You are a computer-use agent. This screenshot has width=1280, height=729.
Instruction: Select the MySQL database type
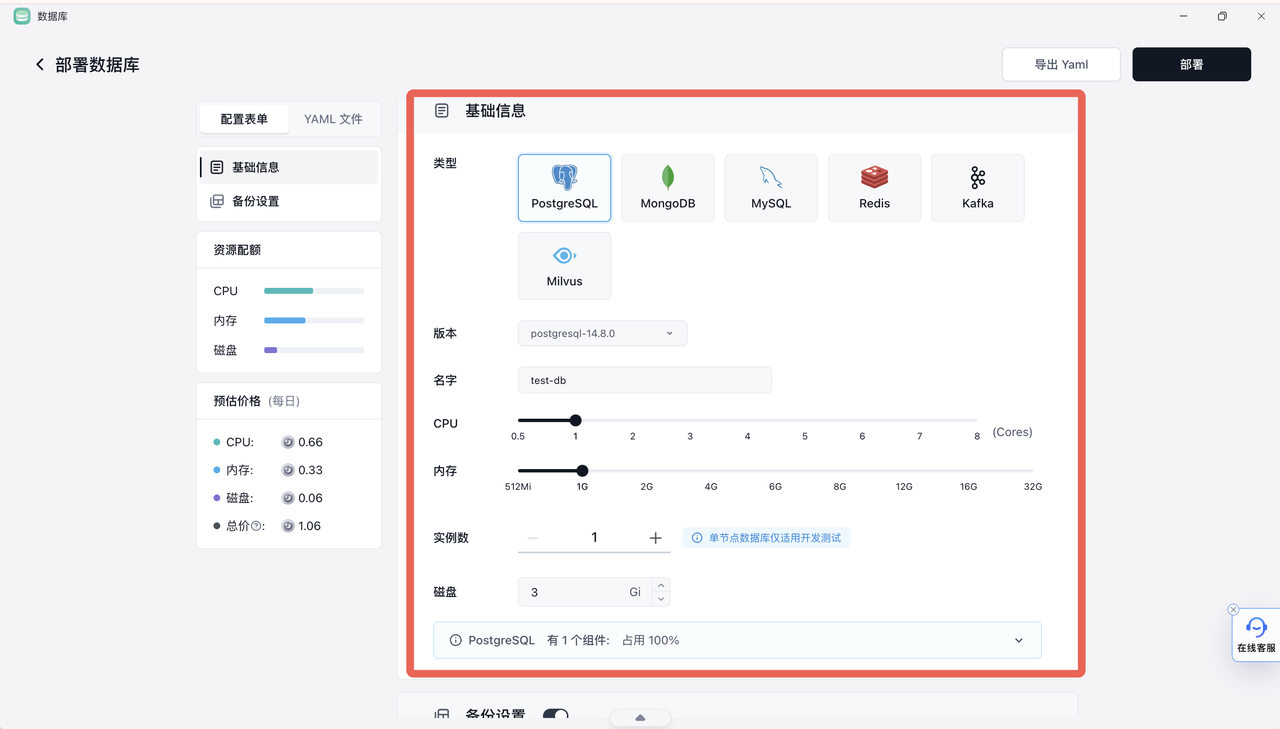771,188
